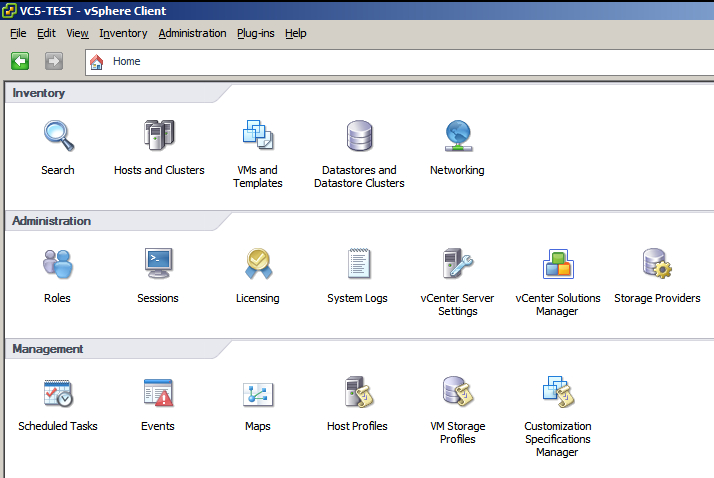Viewport: 714px width, 478px height.
Task: Open vCenter Server Settings icon
Action: pos(458,263)
